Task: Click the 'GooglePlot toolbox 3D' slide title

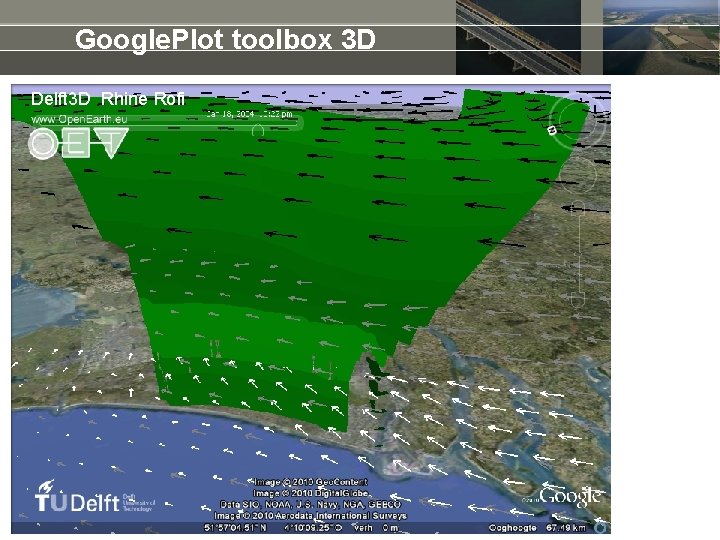Action: [225, 39]
